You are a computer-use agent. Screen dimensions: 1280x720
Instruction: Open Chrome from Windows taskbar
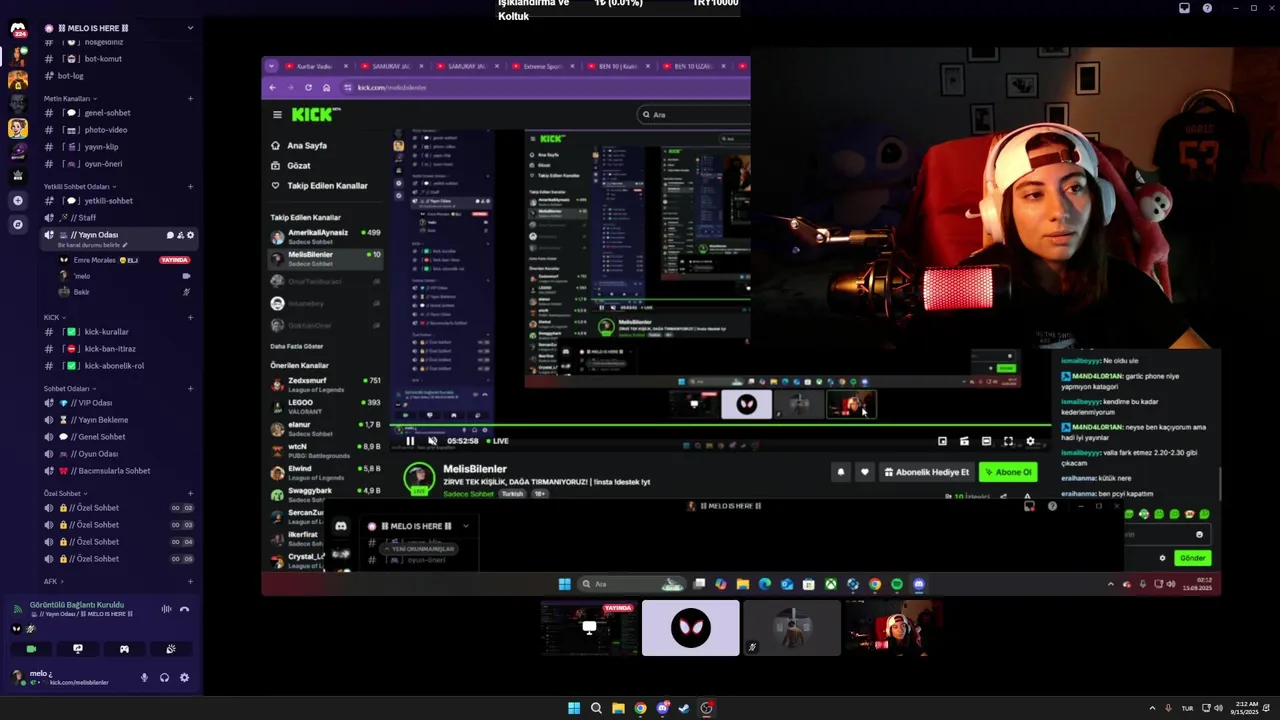640,708
